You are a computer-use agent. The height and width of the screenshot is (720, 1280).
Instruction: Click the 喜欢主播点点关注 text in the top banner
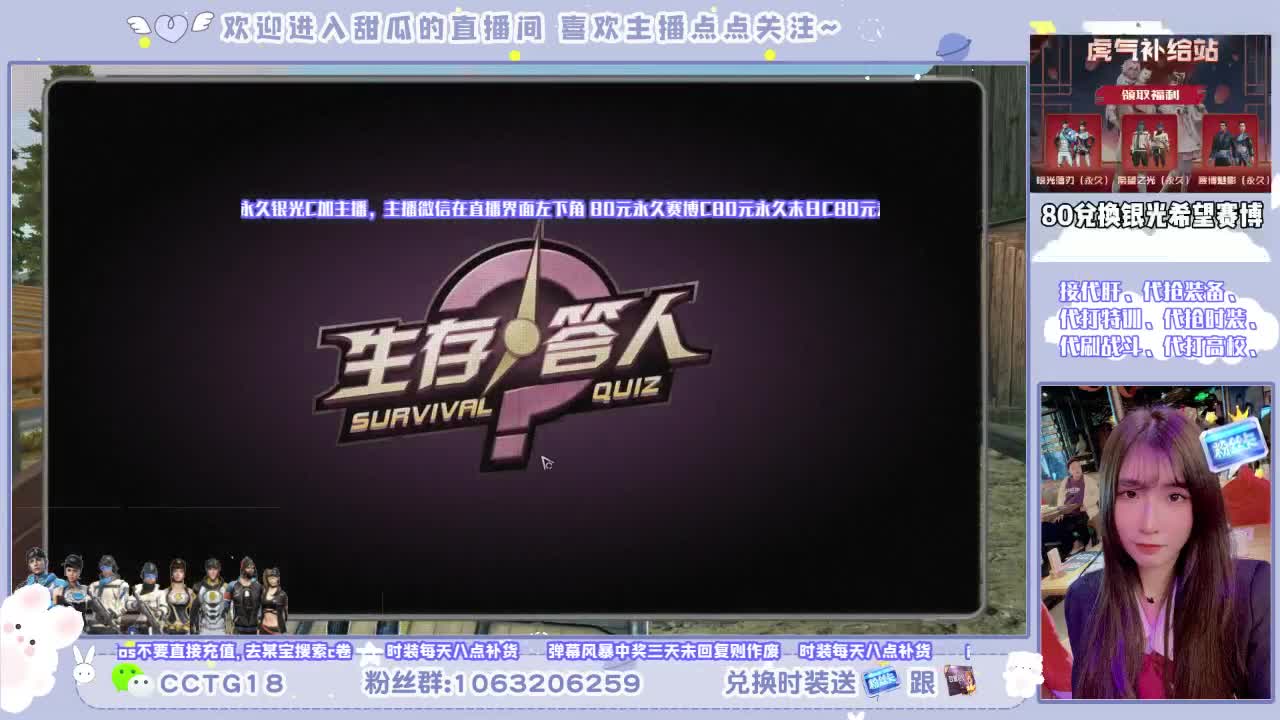click(700, 28)
